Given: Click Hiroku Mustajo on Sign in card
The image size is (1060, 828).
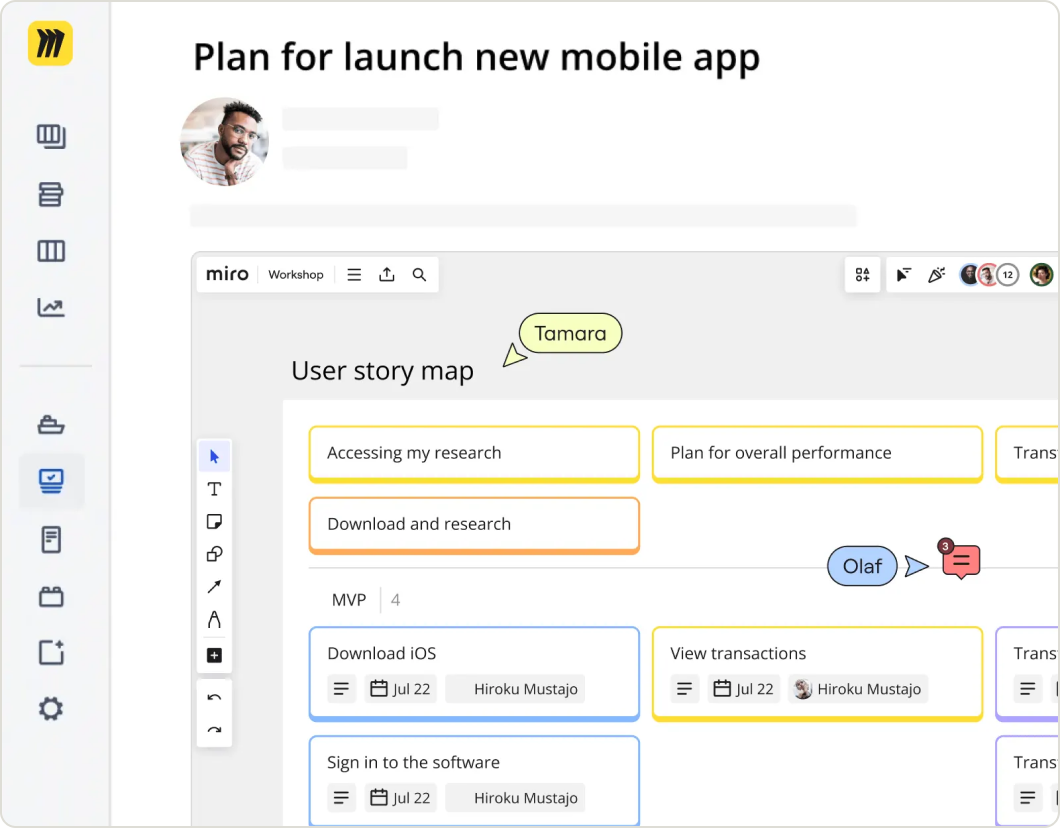Looking at the screenshot, I should coord(515,798).
